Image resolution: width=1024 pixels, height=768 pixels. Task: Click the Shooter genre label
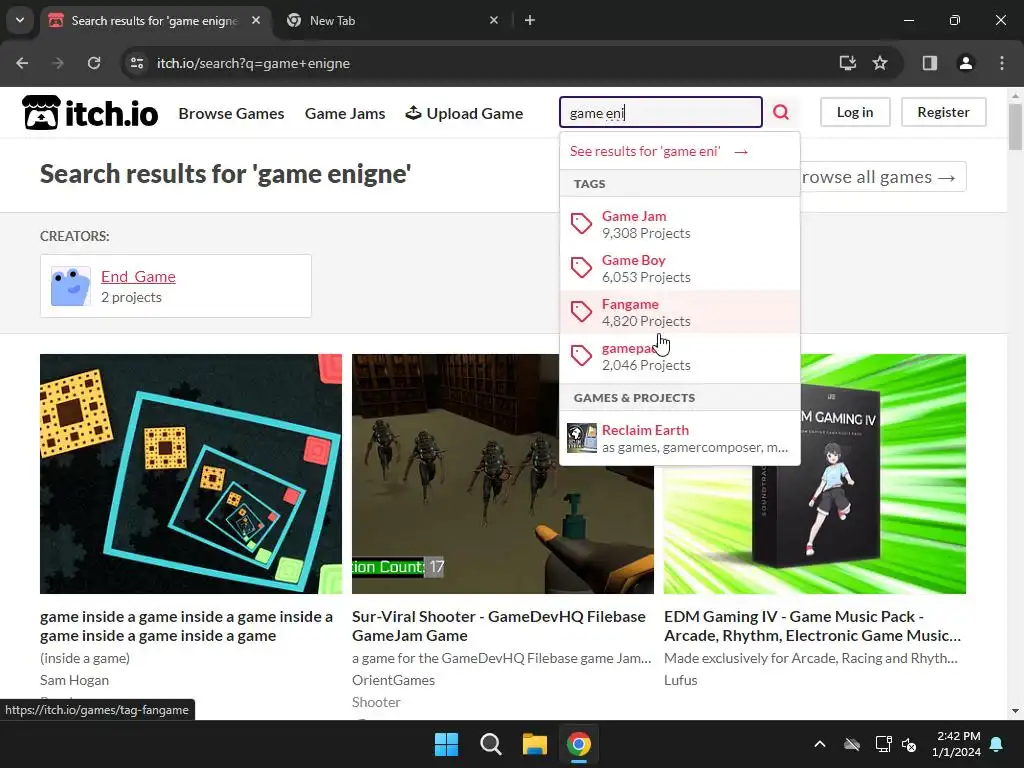[376, 702]
